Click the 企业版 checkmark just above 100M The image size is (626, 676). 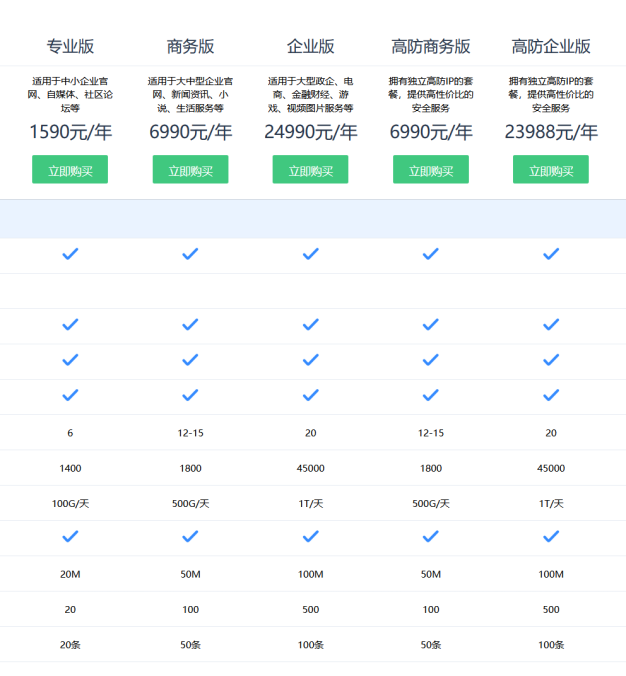(310, 536)
